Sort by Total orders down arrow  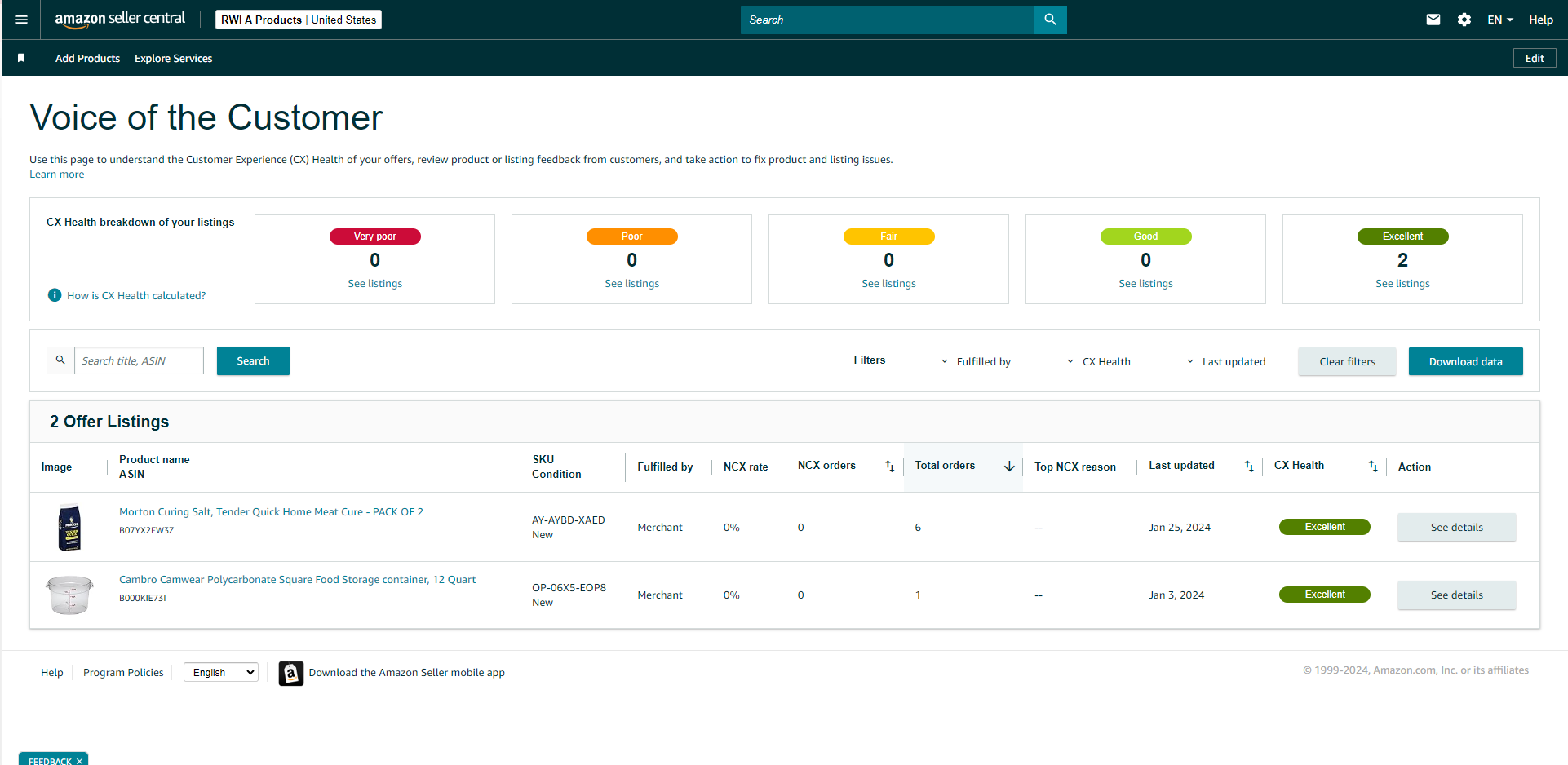coord(1009,467)
